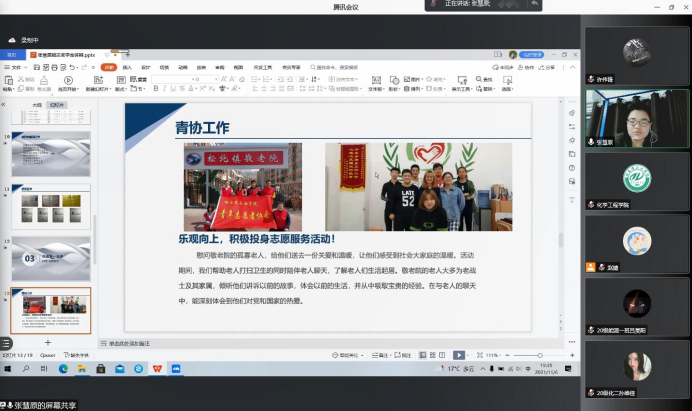Click the Share button in WPS

coord(546,68)
